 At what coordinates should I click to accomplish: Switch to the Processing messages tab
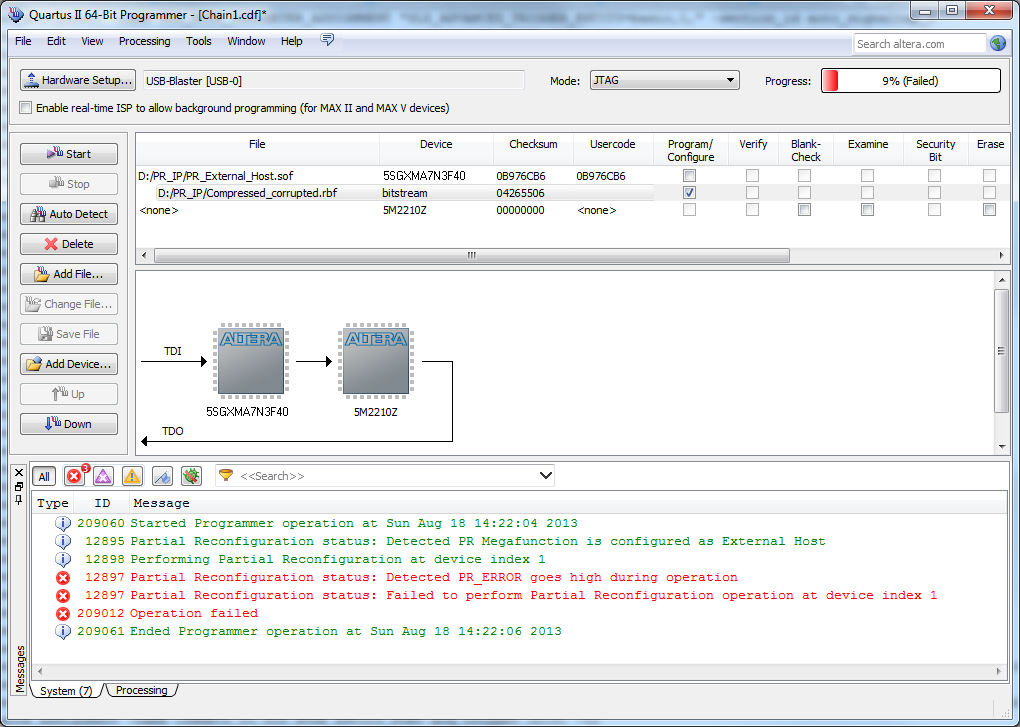141,691
